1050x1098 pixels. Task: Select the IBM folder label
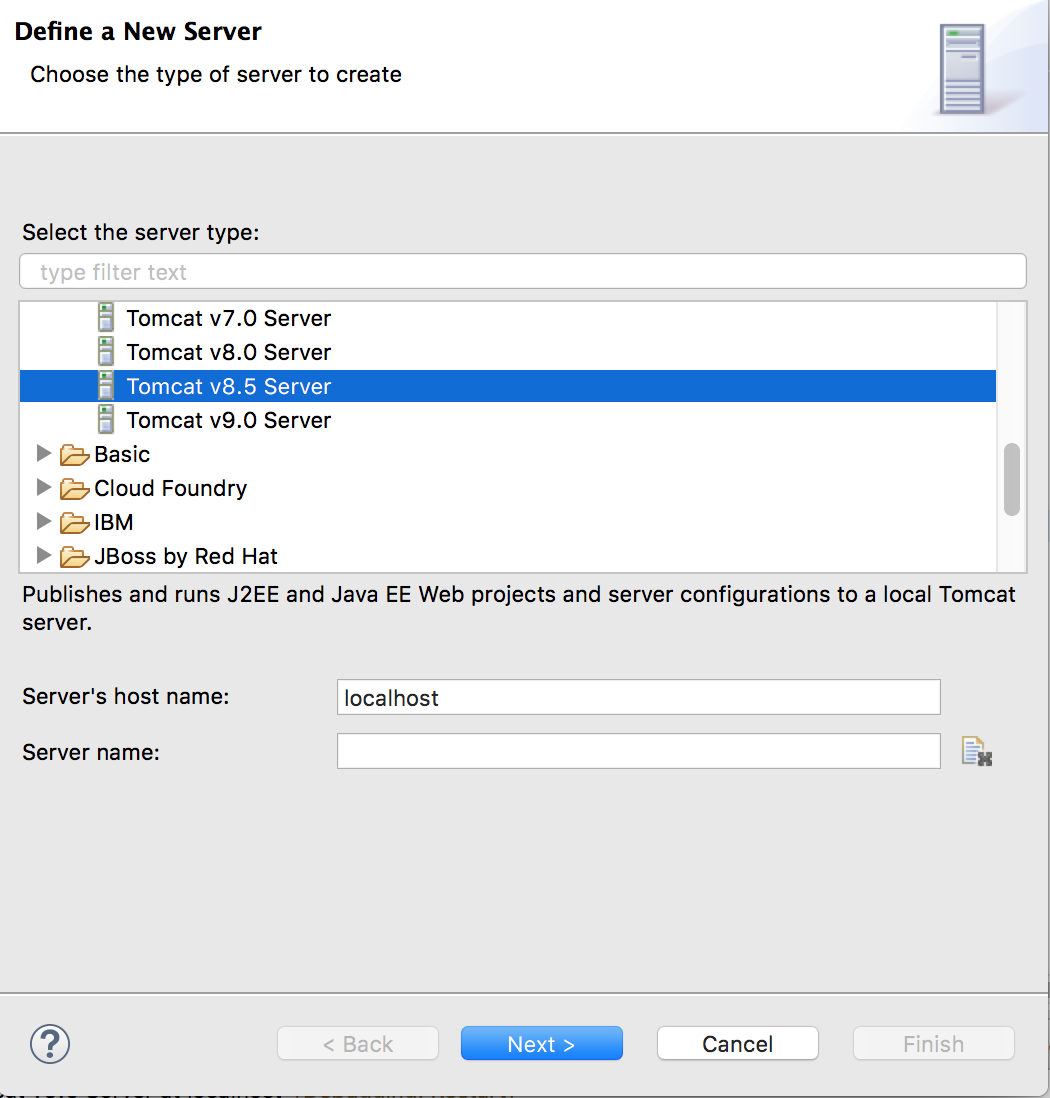point(113,522)
